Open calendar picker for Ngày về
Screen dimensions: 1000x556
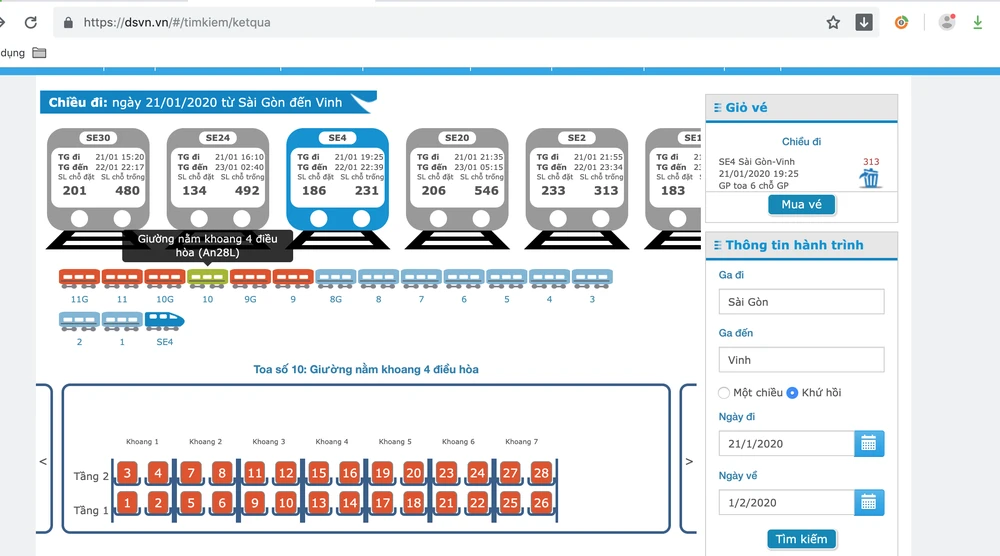pos(869,502)
